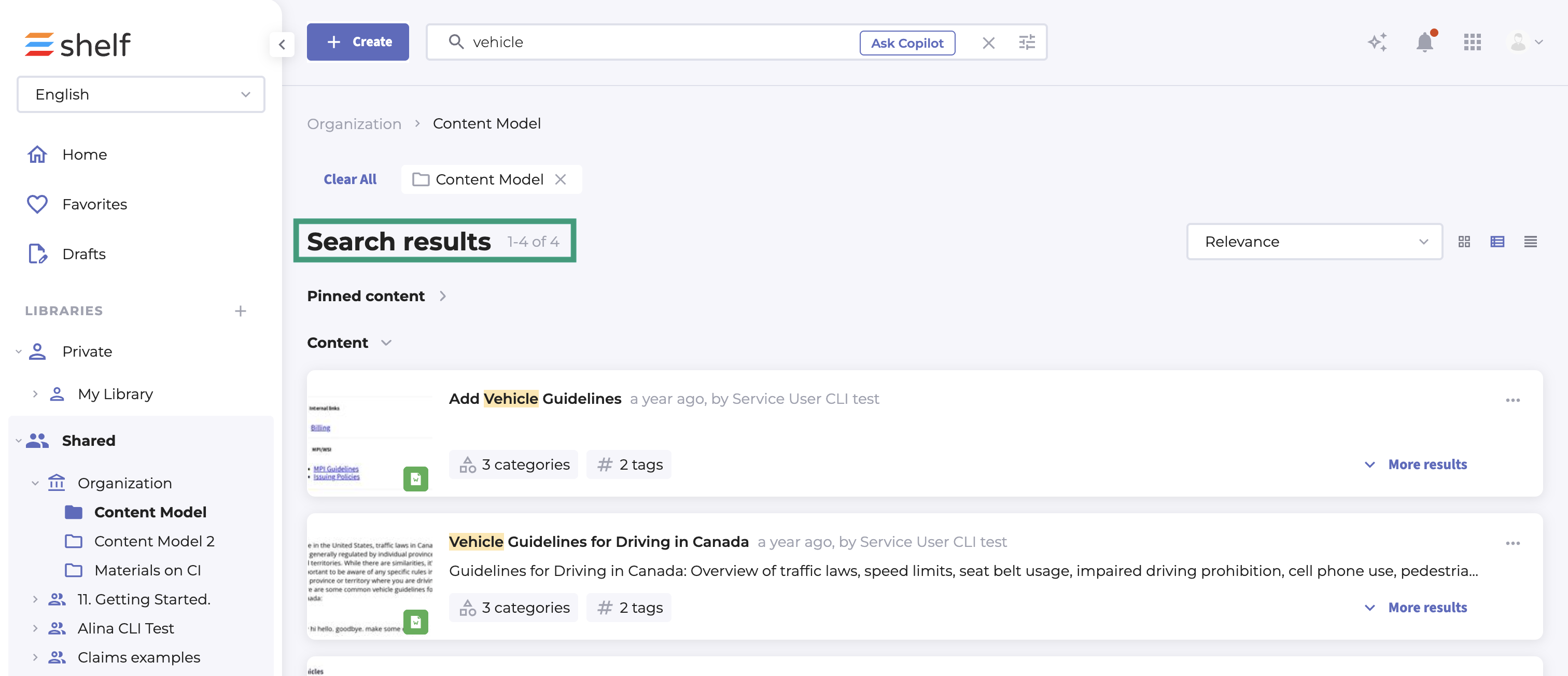Open the notifications bell
The height and width of the screenshot is (676, 1568).
click(1424, 43)
